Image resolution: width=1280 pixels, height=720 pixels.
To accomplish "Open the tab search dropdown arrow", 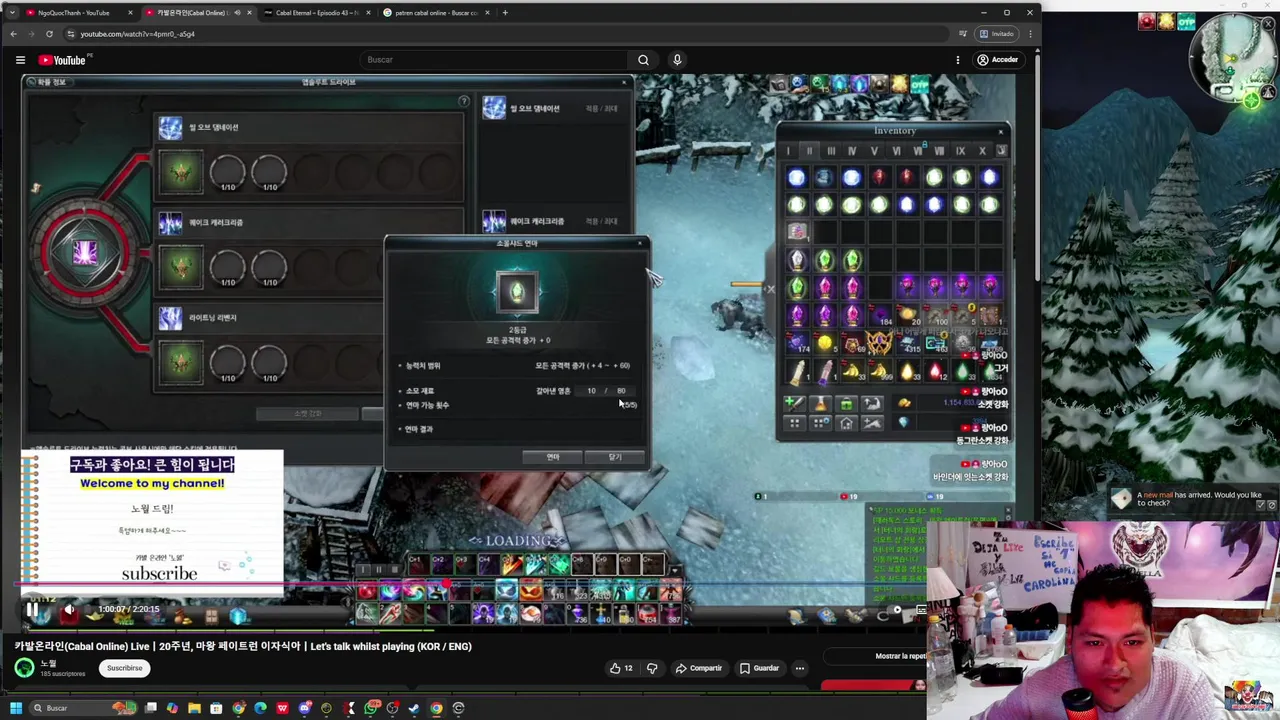I will (x=12, y=13).
